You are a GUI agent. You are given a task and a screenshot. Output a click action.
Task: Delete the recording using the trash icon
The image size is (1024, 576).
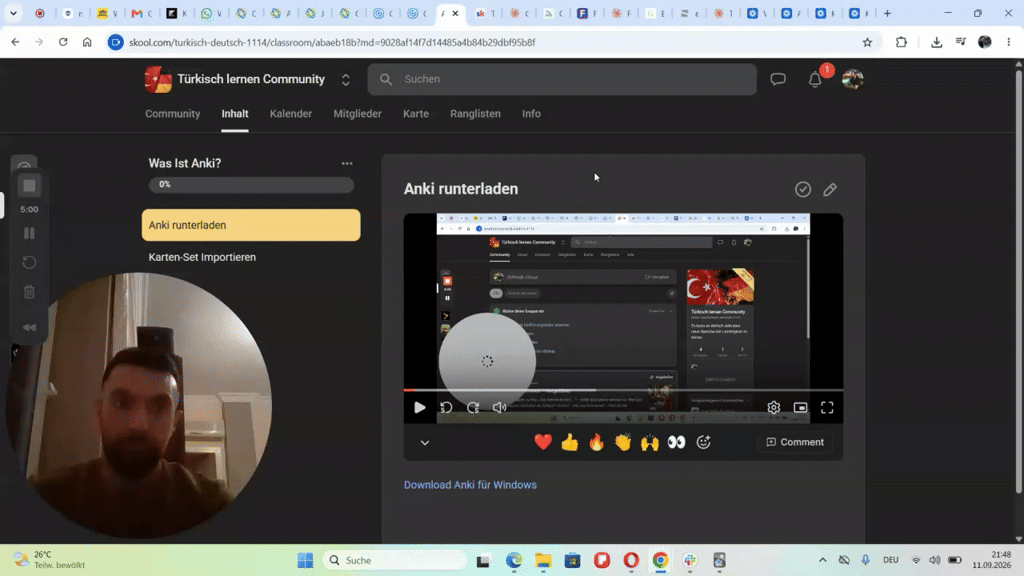click(29, 292)
